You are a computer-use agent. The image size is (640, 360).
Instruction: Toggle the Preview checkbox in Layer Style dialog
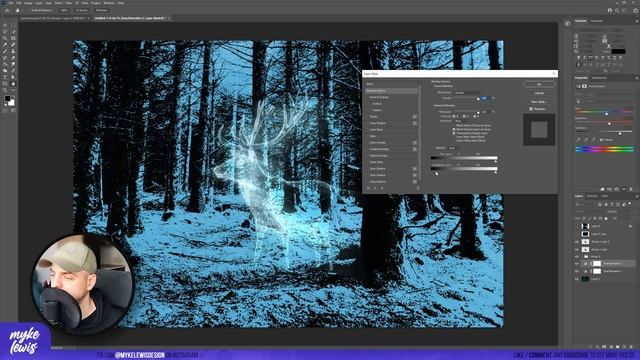pyautogui.click(x=531, y=109)
